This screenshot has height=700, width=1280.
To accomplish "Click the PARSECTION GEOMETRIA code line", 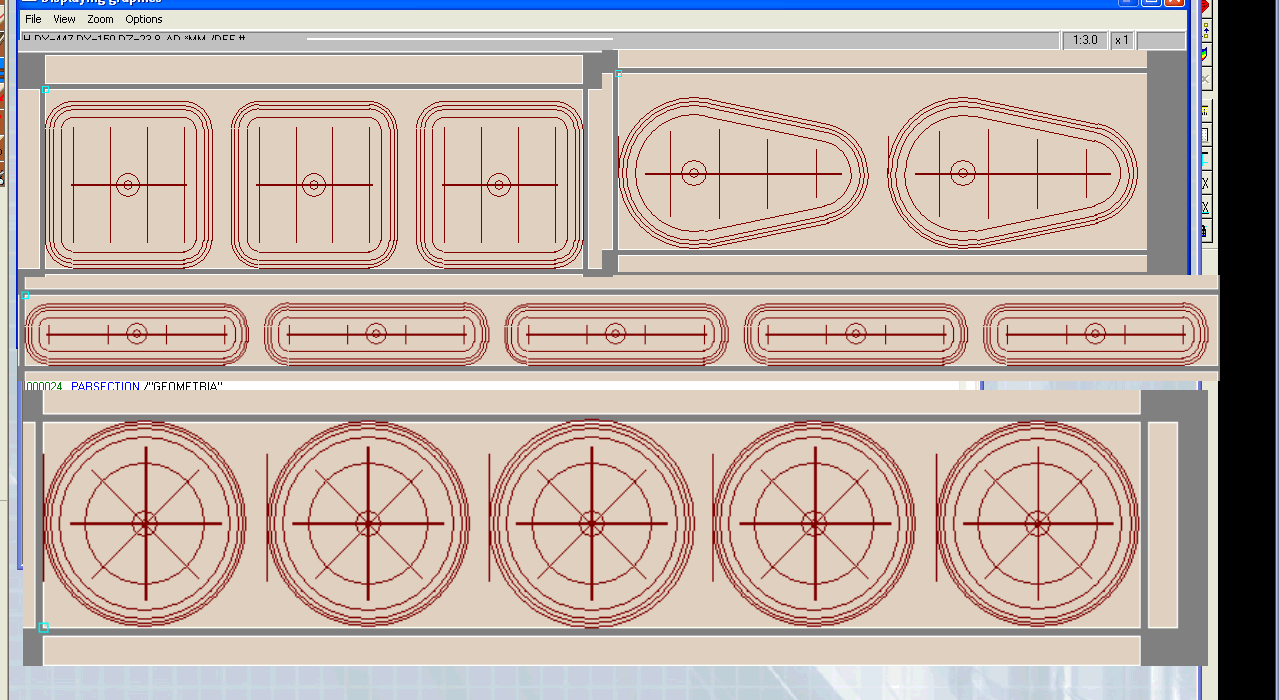I will (146, 386).
